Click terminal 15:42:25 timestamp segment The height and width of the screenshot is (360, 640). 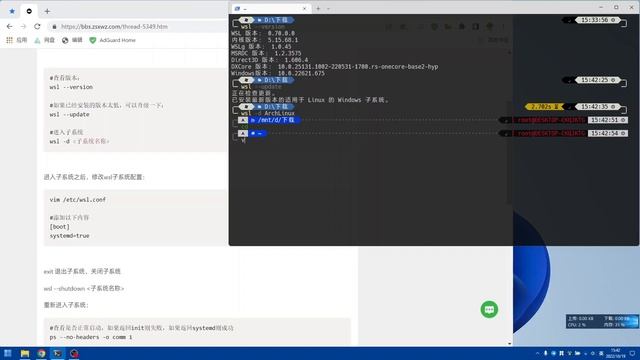(x=597, y=80)
